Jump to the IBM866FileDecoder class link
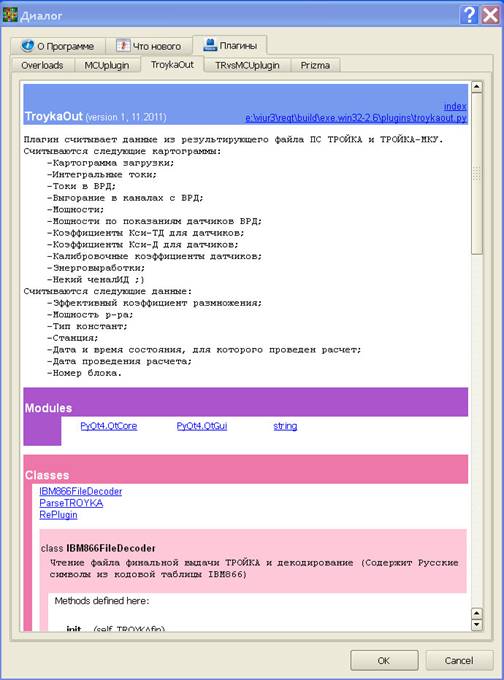 click(81, 491)
